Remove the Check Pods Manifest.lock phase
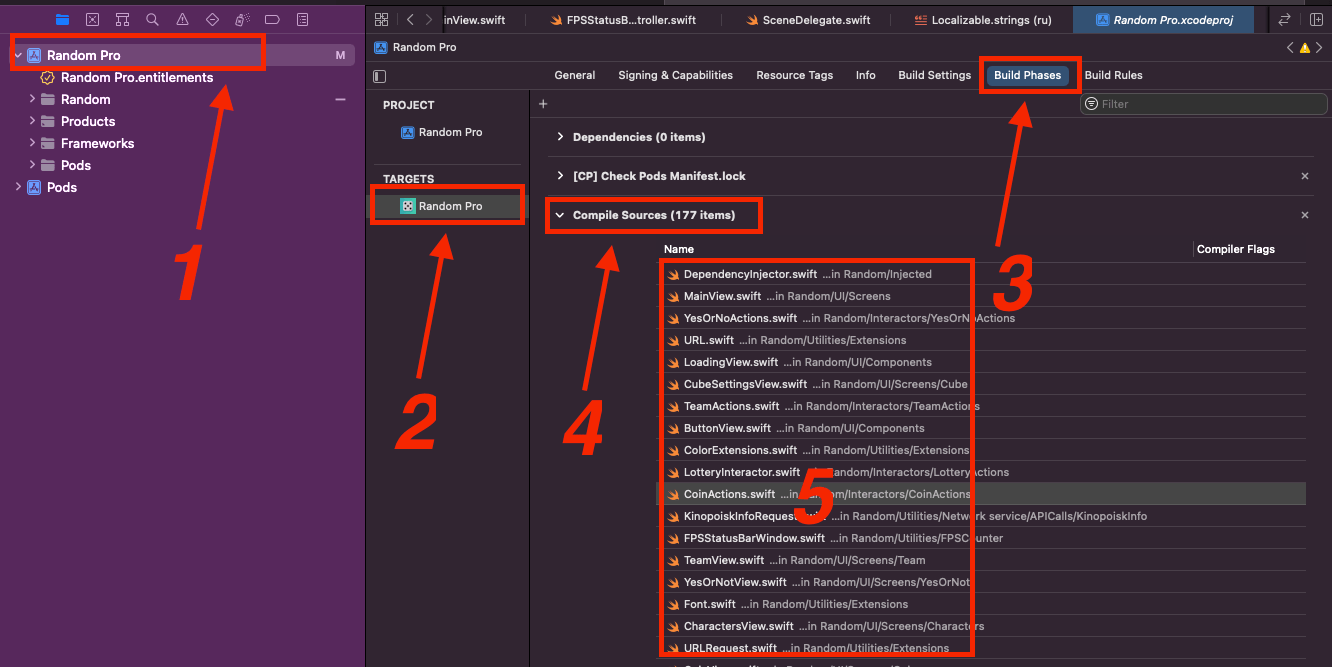 click(1304, 176)
